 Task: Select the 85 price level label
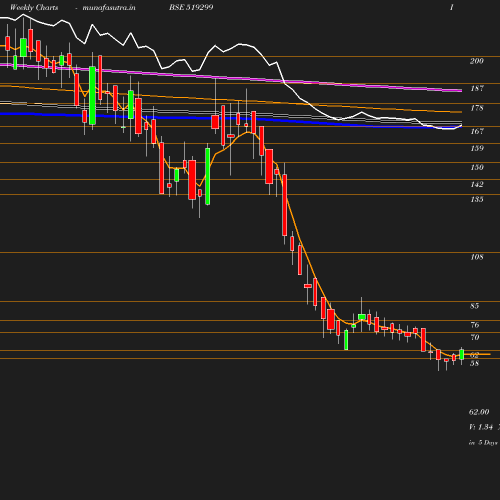point(475,306)
